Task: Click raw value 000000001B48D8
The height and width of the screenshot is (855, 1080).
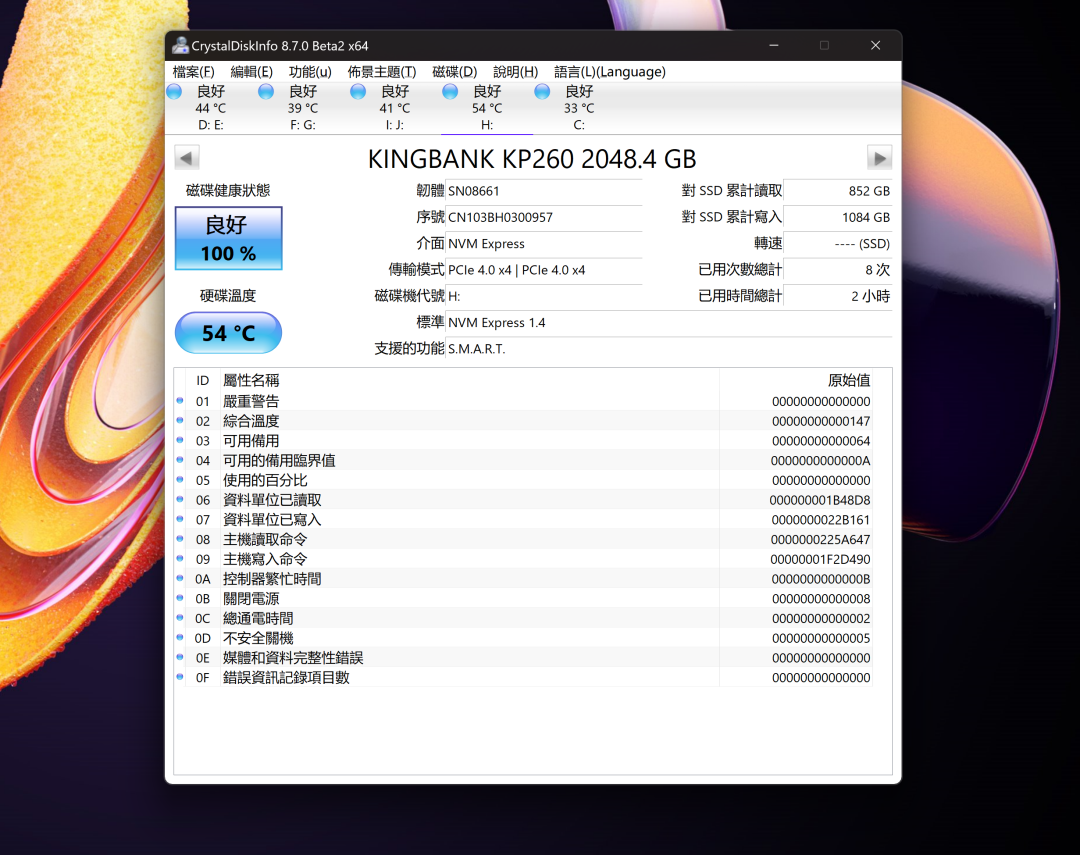Action: 820,500
